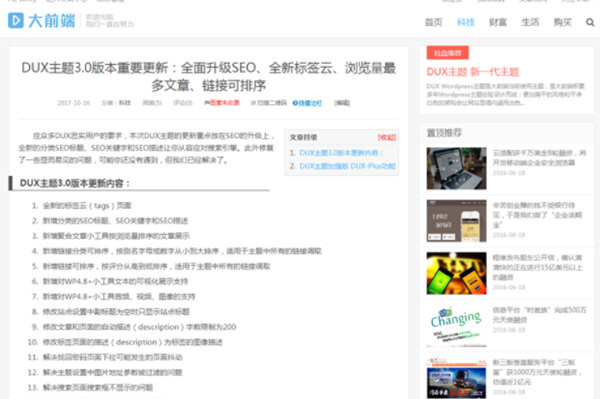Open the search magnifier in header
This screenshot has height=399, width=600.
coord(590,22)
